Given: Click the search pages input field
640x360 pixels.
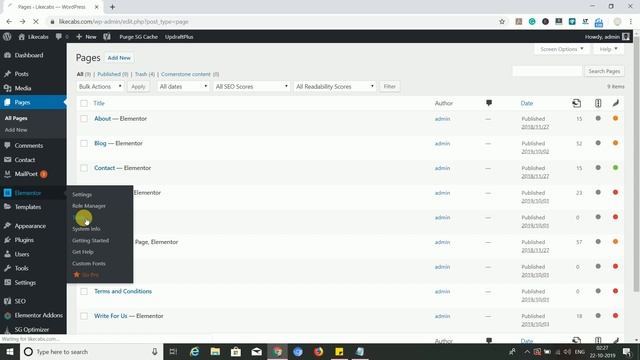Looking at the screenshot, I should pyautogui.click(x=547, y=71).
